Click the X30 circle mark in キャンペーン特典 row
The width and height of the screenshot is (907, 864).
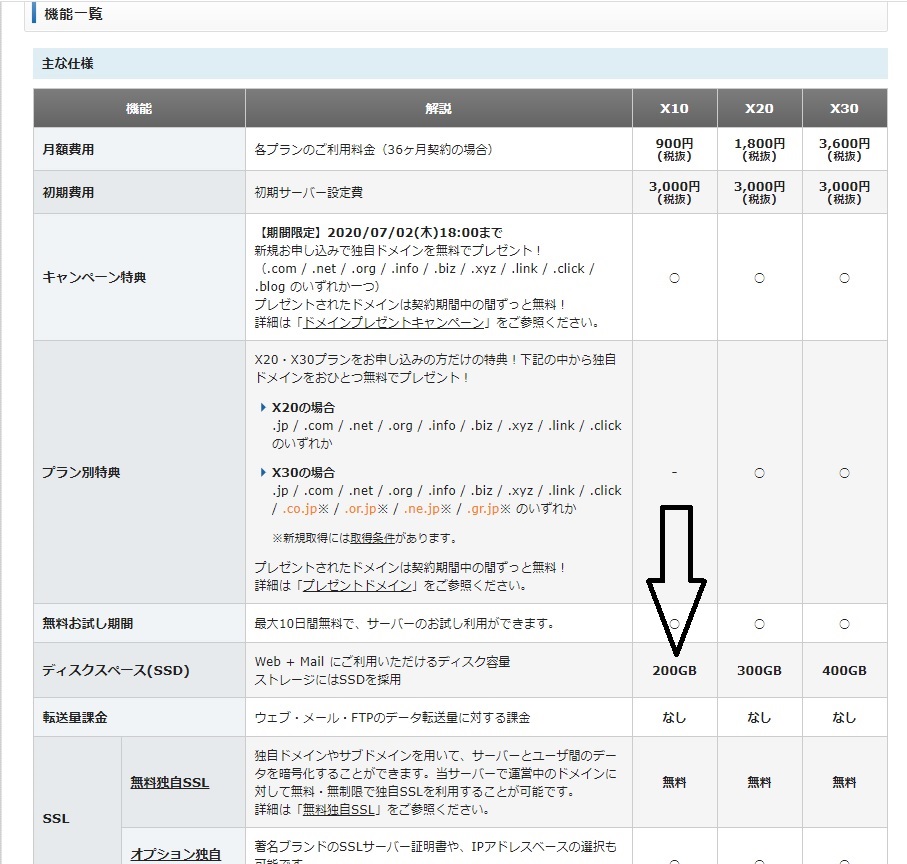click(x=844, y=277)
